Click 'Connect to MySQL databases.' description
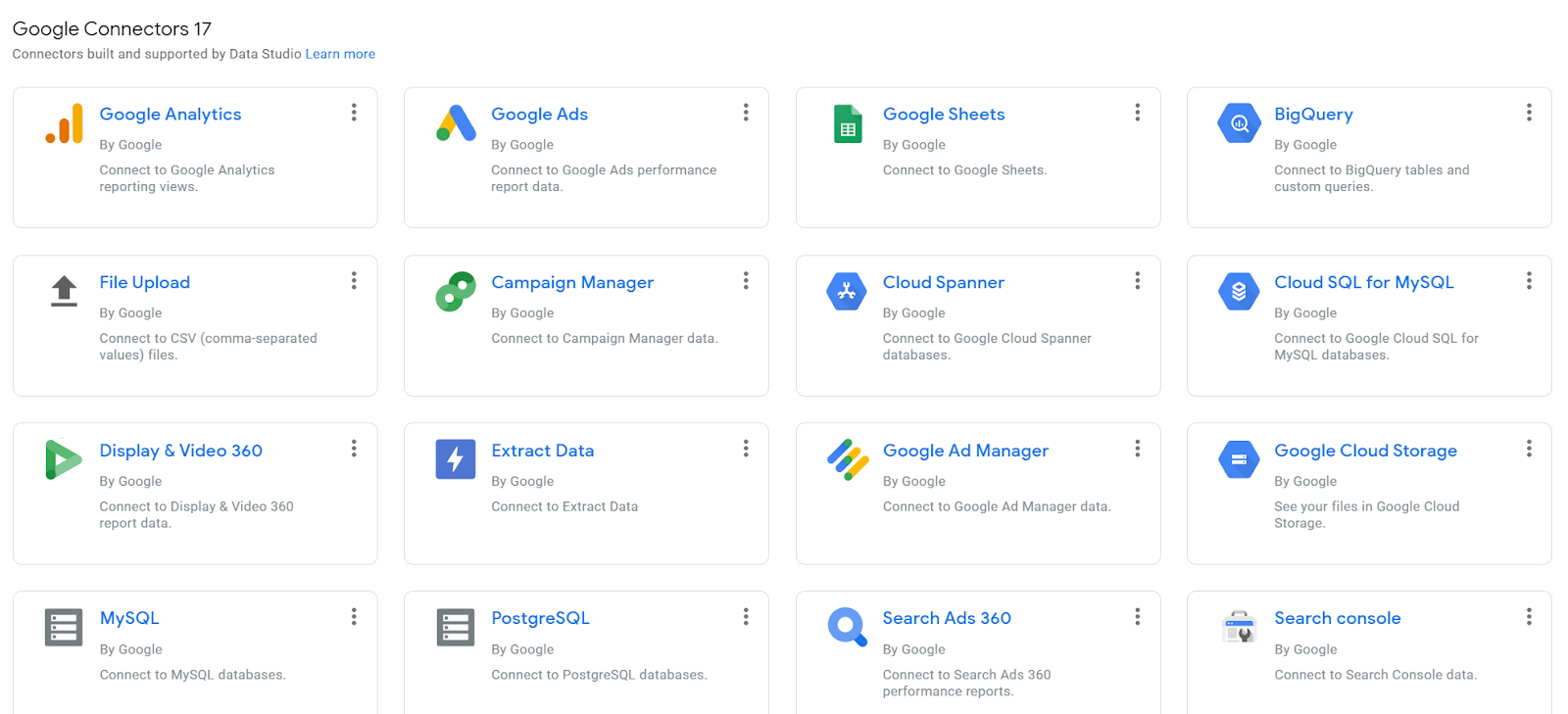Viewport: 1568px width, 714px height. pyautogui.click(x=192, y=676)
